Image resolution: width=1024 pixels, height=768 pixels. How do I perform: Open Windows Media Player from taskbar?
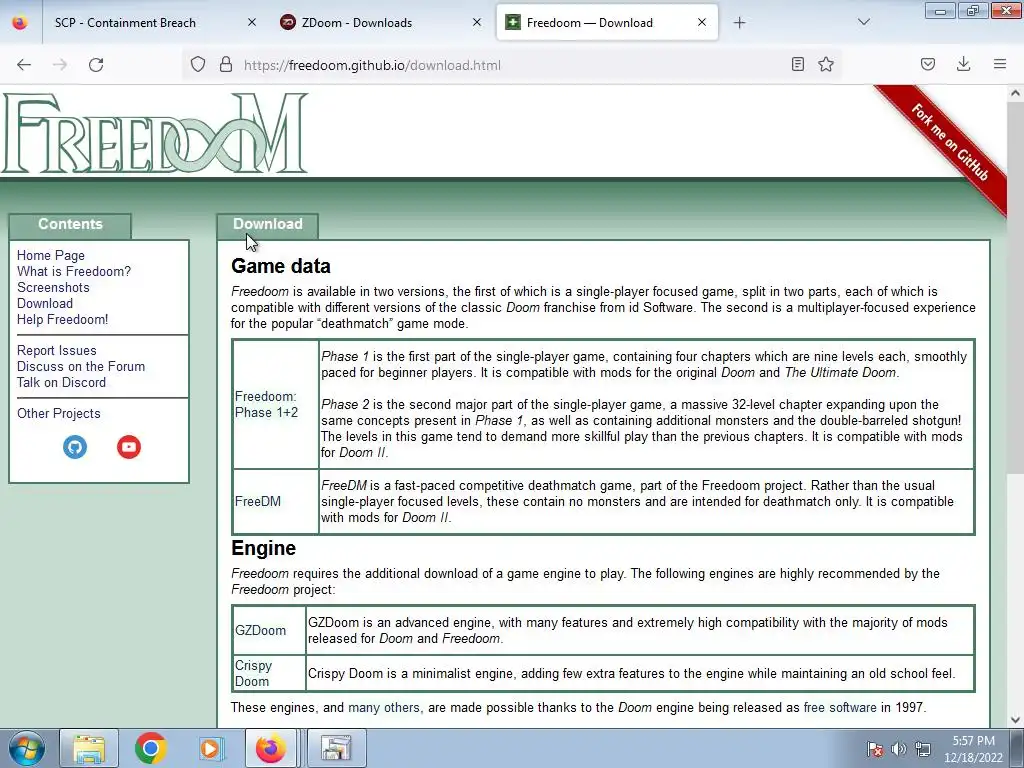tap(211, 748)
